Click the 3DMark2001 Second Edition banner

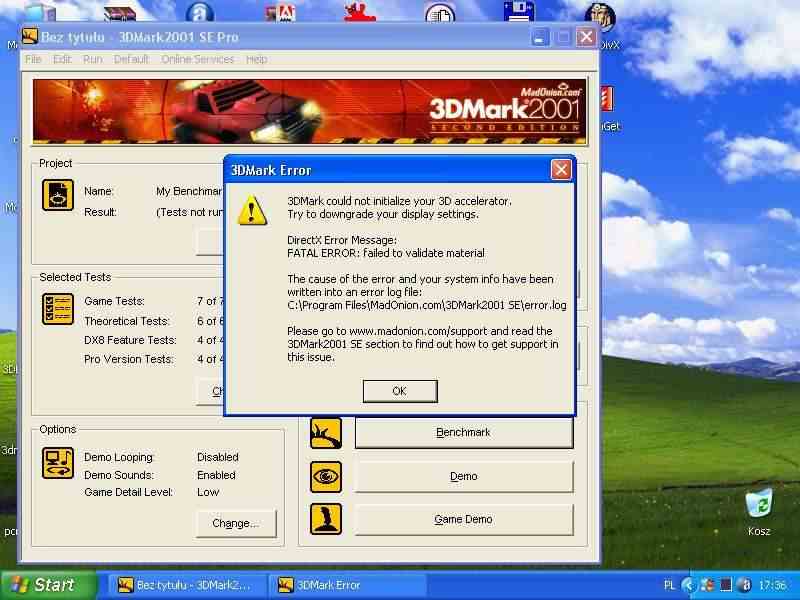[x=310, y=111]
